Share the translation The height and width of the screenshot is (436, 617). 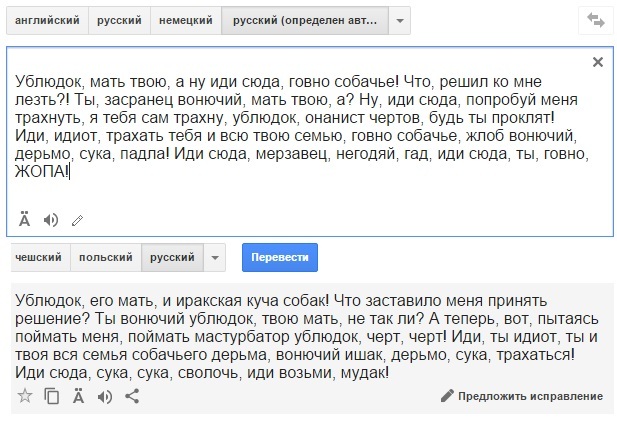click(x=131, y=396)
